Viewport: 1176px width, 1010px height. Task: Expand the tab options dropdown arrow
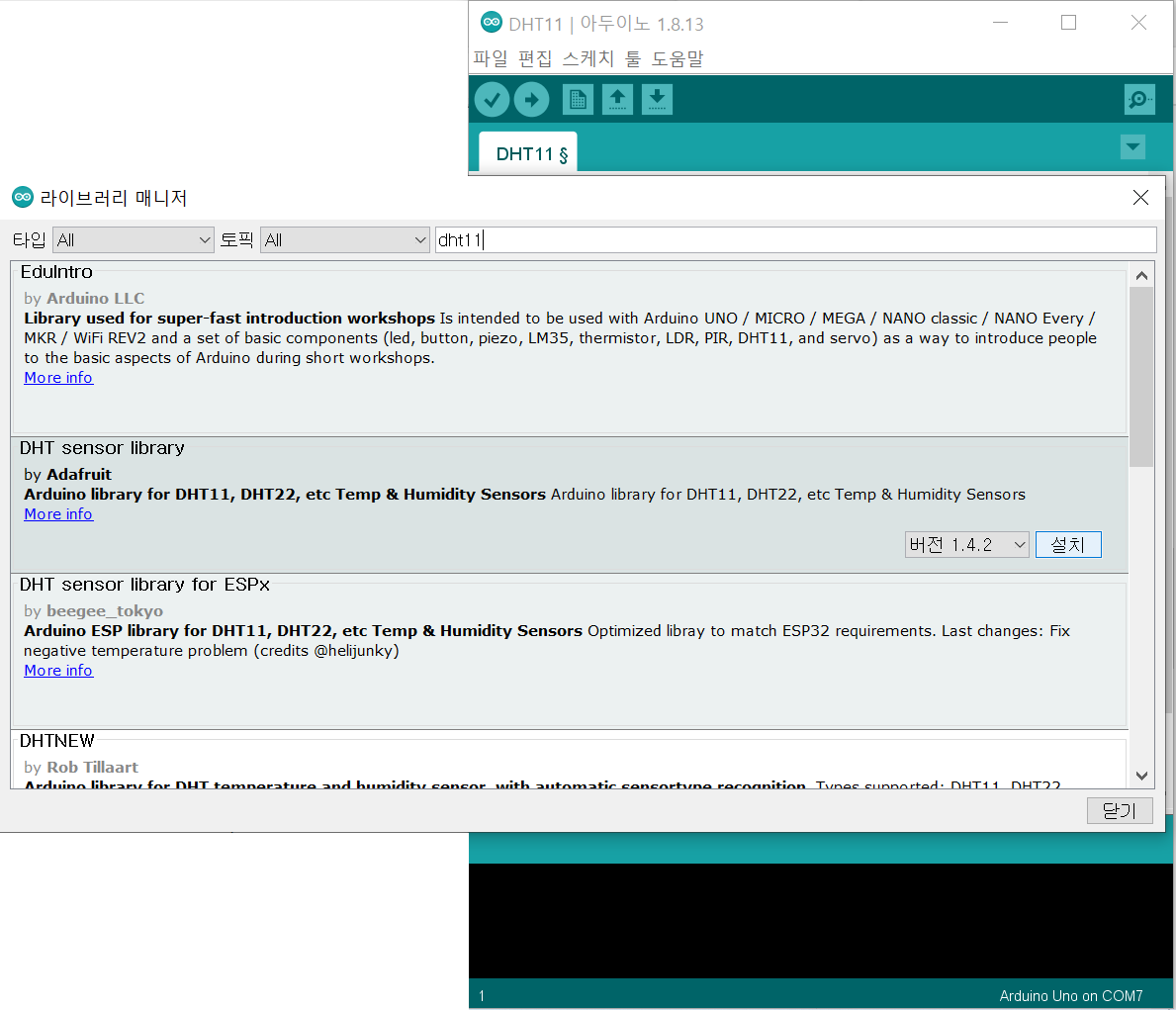coord(1132,146)
